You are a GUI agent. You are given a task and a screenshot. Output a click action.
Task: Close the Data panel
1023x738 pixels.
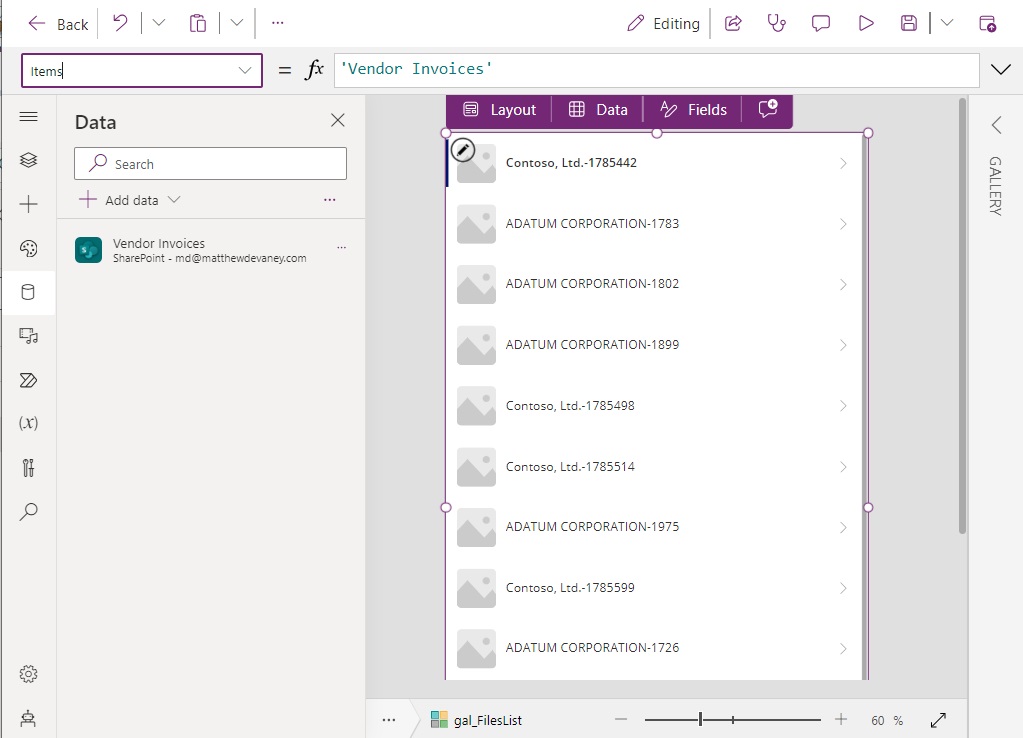tap(338, 121)
